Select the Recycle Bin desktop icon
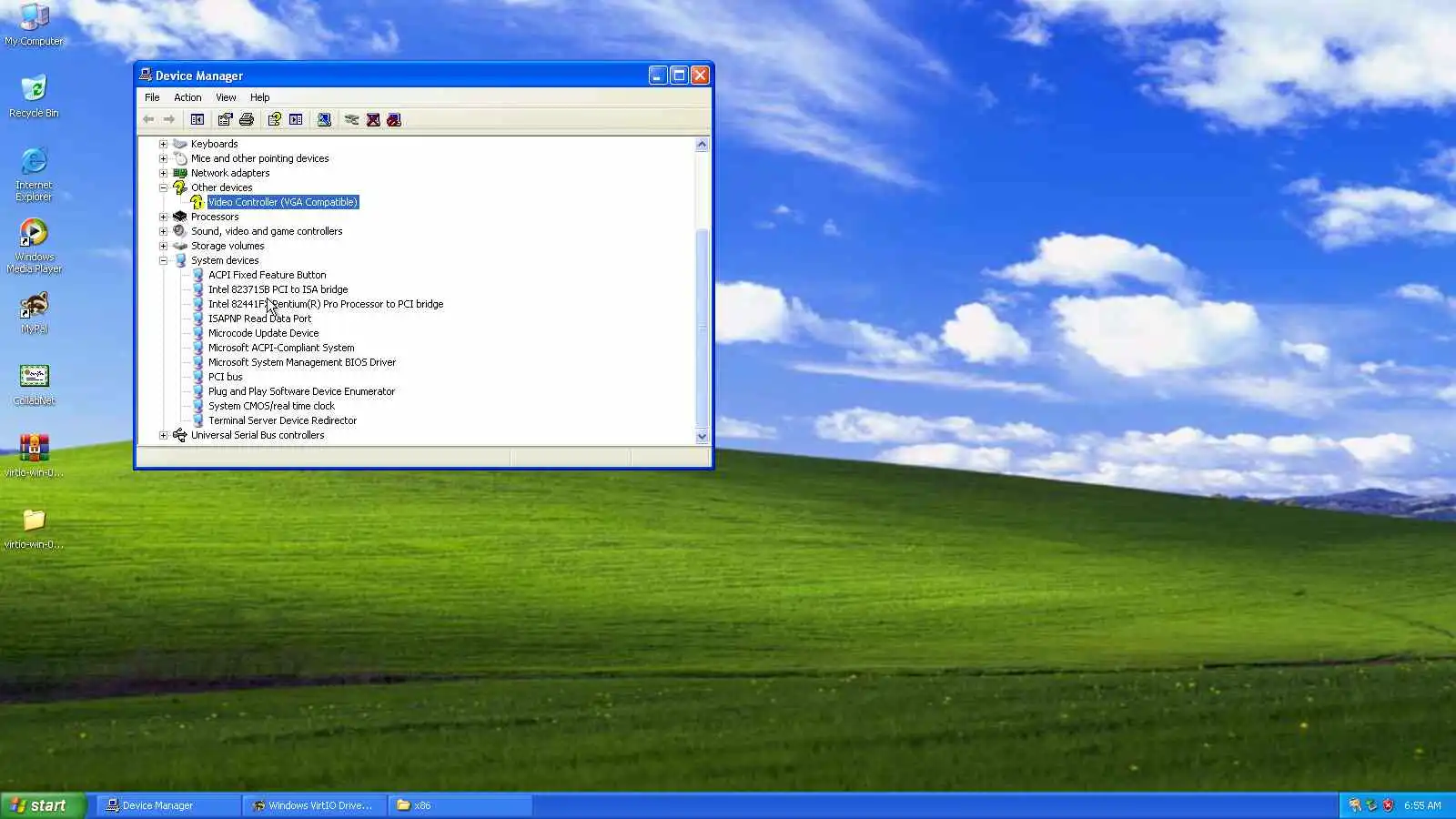1456x819 pixels. (34, 96)
